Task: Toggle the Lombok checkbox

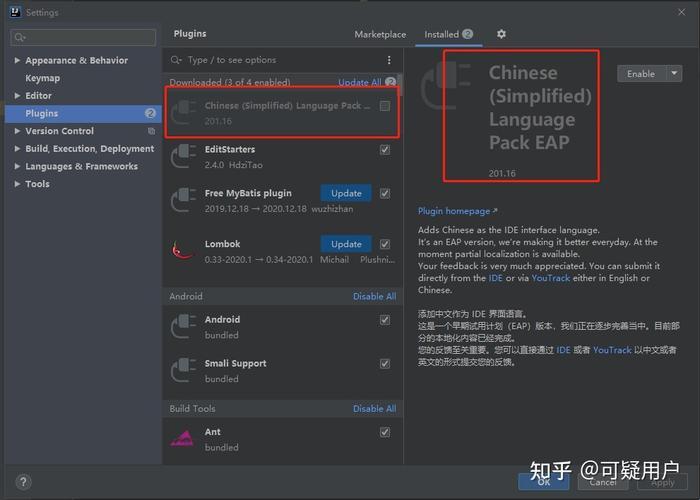Action: (x=384, y=244)
